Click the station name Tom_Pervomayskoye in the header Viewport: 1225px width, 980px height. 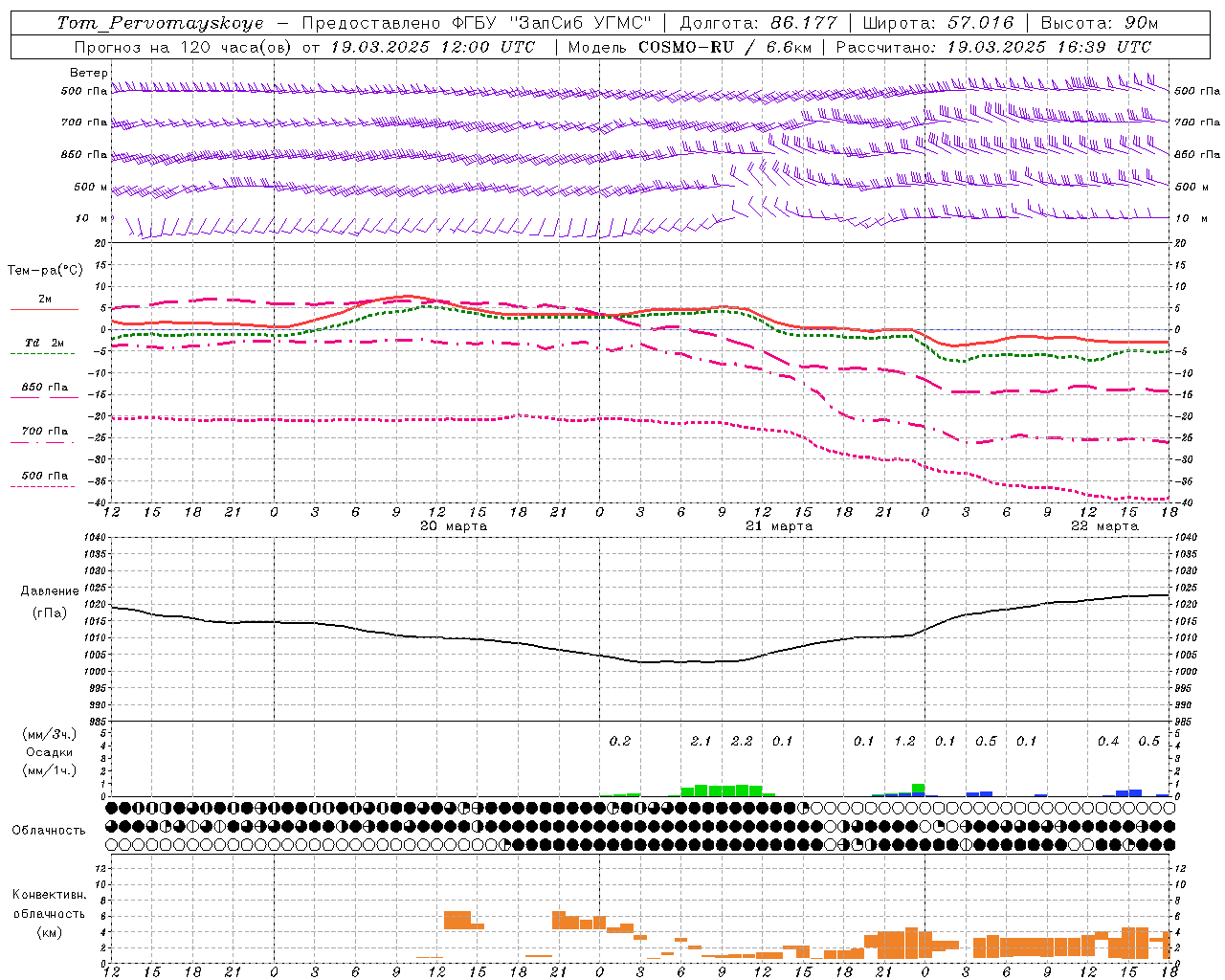(160, 23)
